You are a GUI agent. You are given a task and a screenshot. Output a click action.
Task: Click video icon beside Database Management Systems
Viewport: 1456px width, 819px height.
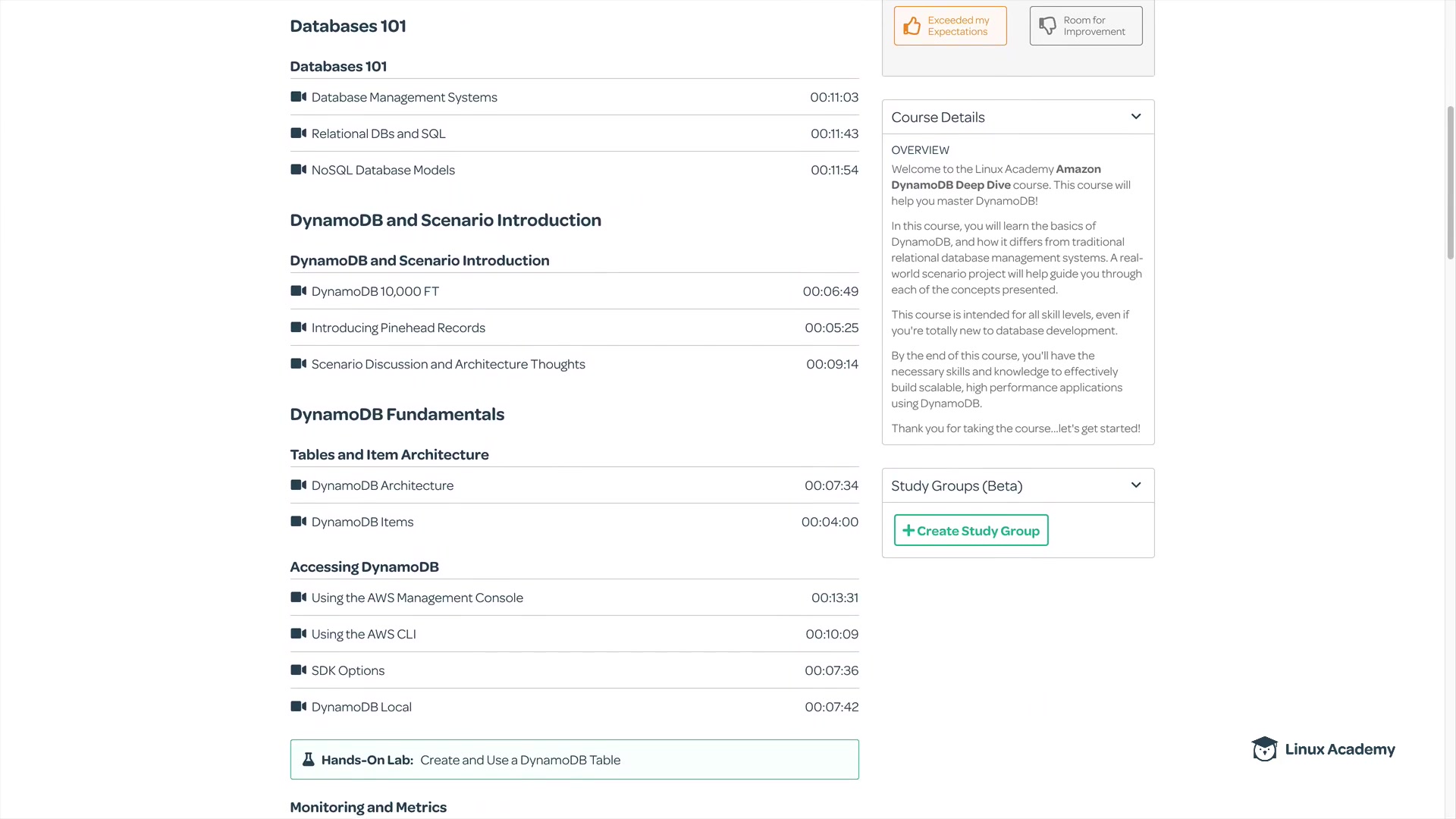(298, 97)
